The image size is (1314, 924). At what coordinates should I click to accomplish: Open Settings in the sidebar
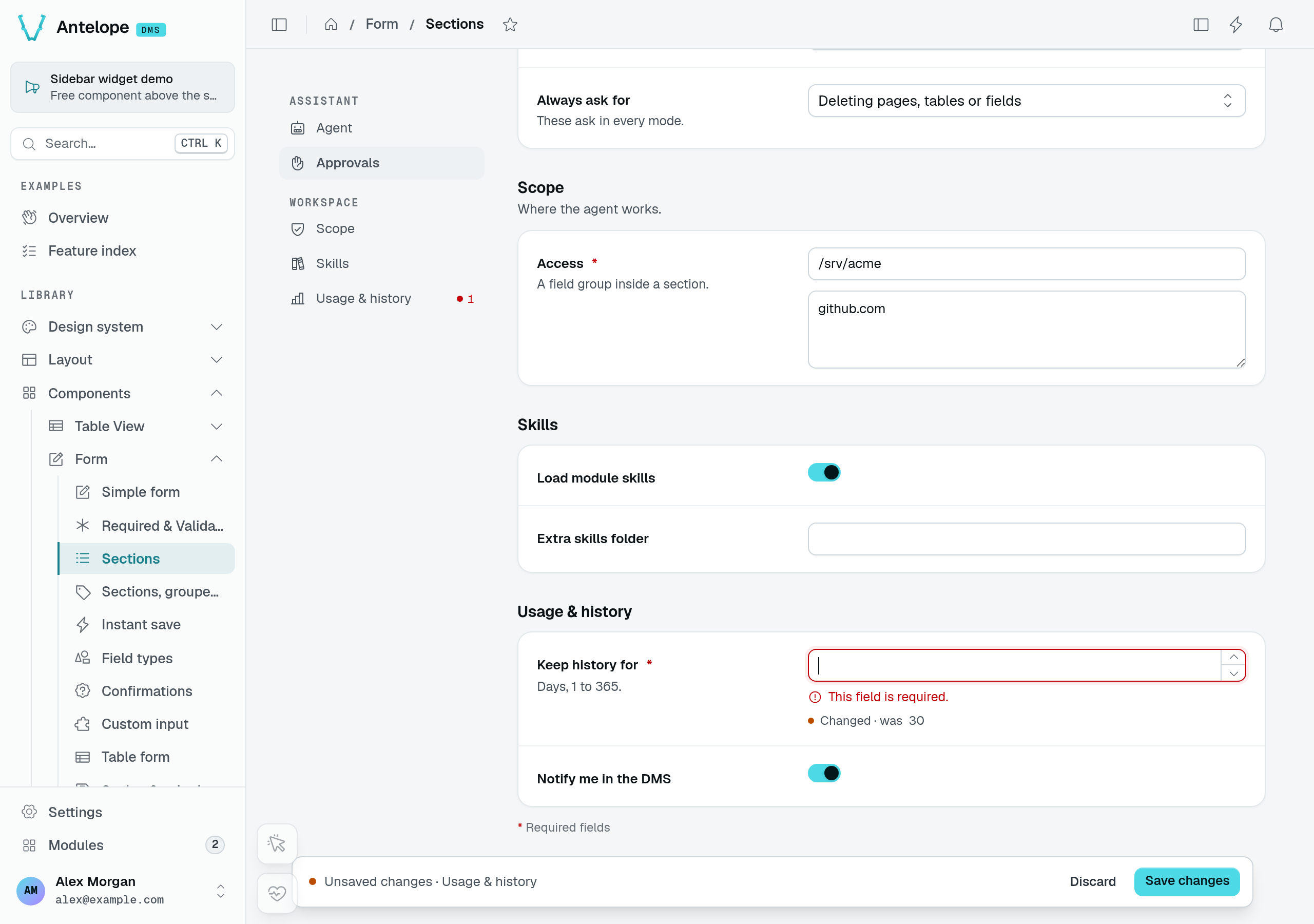click(x=123, y=812)
